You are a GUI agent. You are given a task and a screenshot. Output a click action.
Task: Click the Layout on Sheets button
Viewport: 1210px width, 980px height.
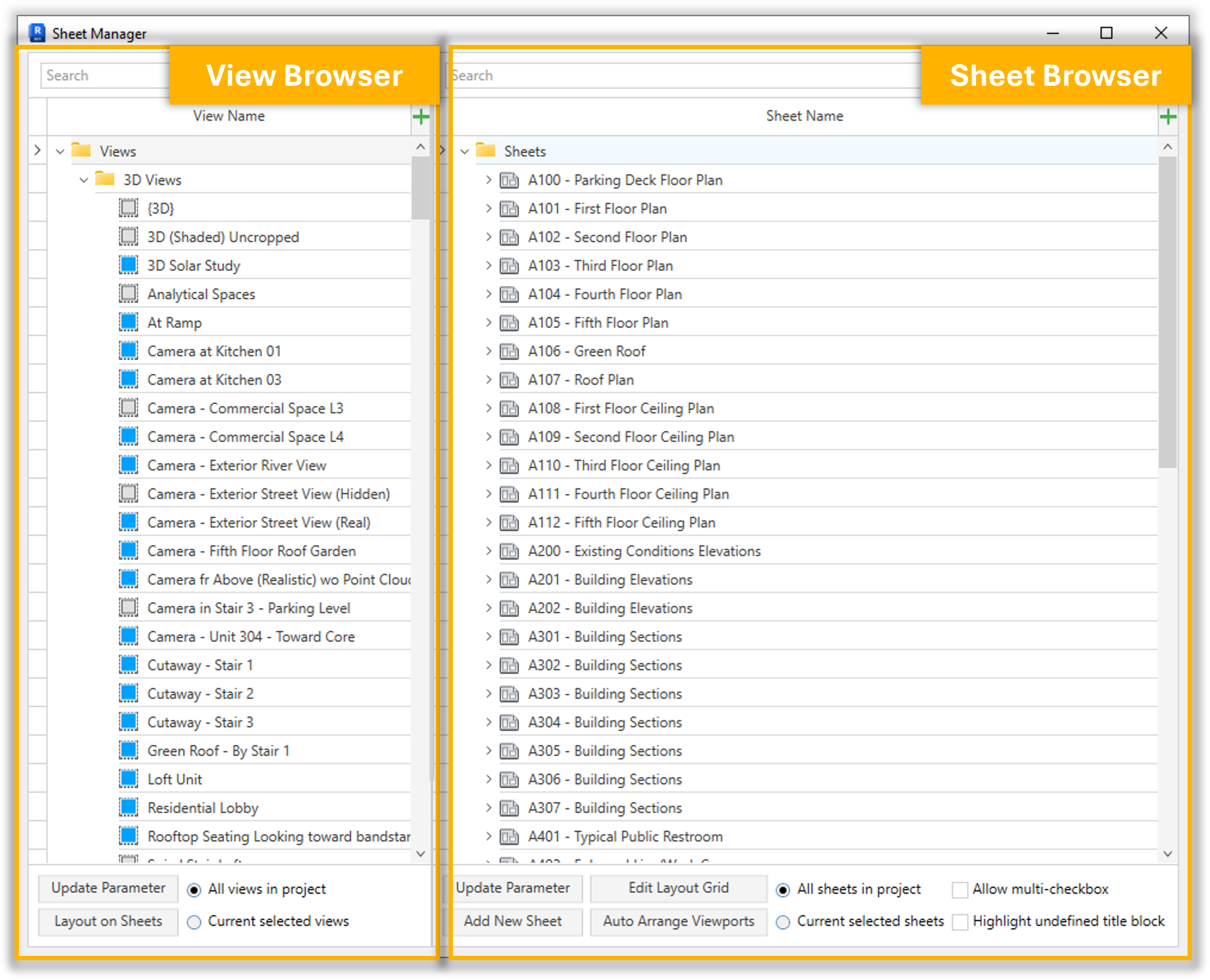(108, 921)
